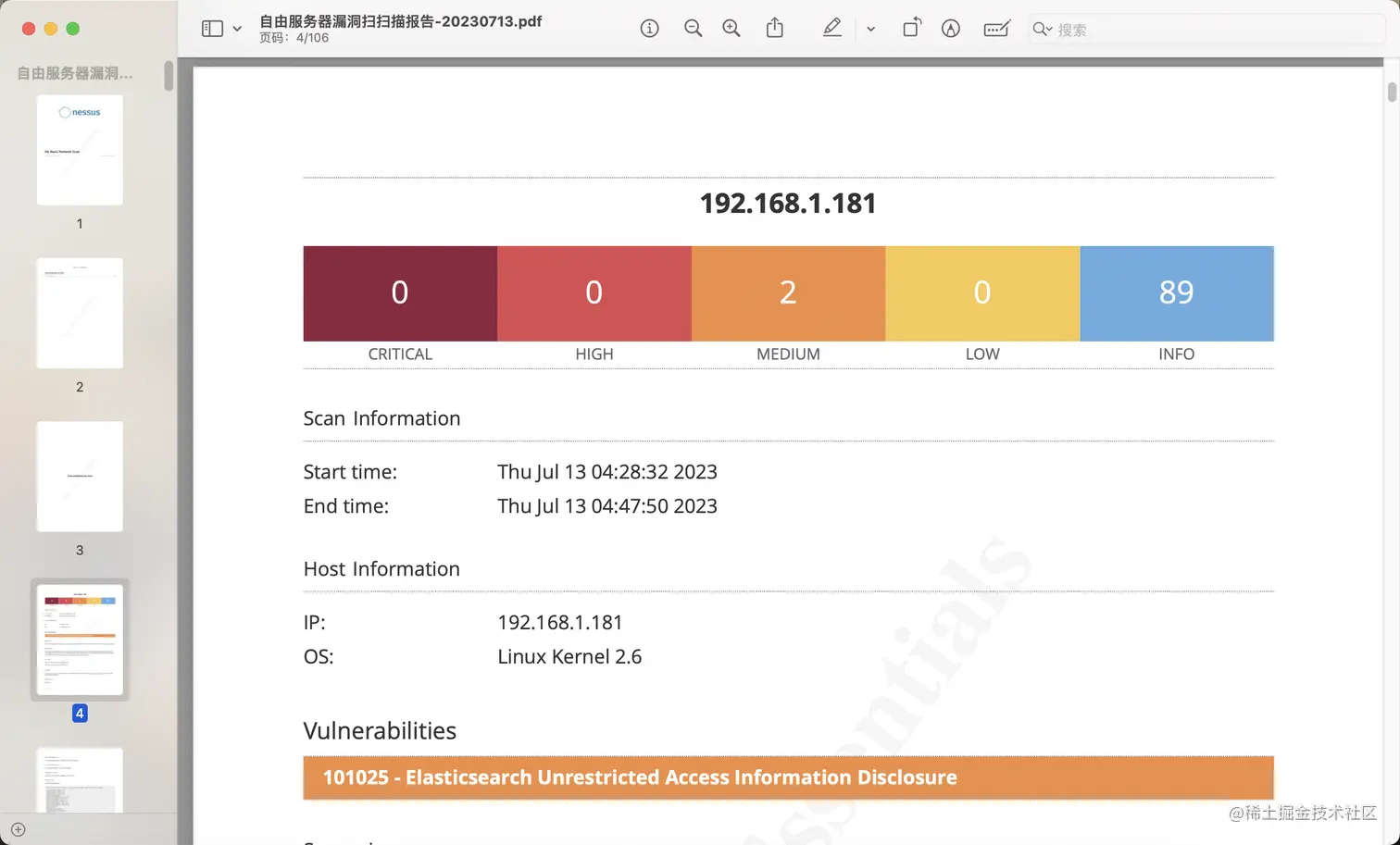Viewport: 1400px width, 845px height.
Task: Open the share menu icon
Action: coord(775,28)
